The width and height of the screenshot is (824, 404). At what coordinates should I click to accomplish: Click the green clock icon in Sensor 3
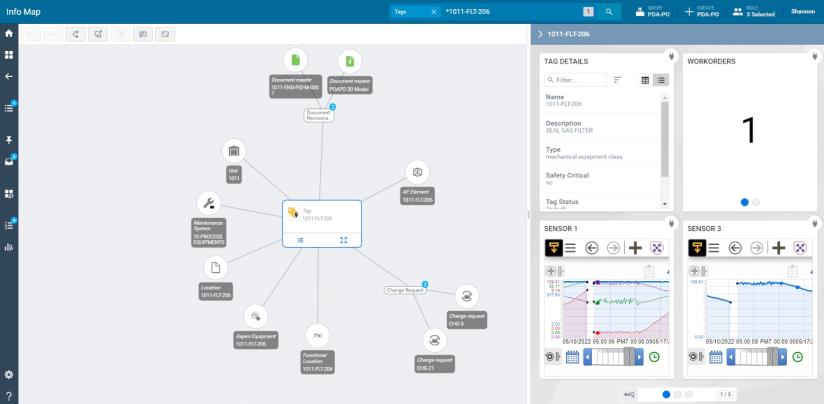797,357
